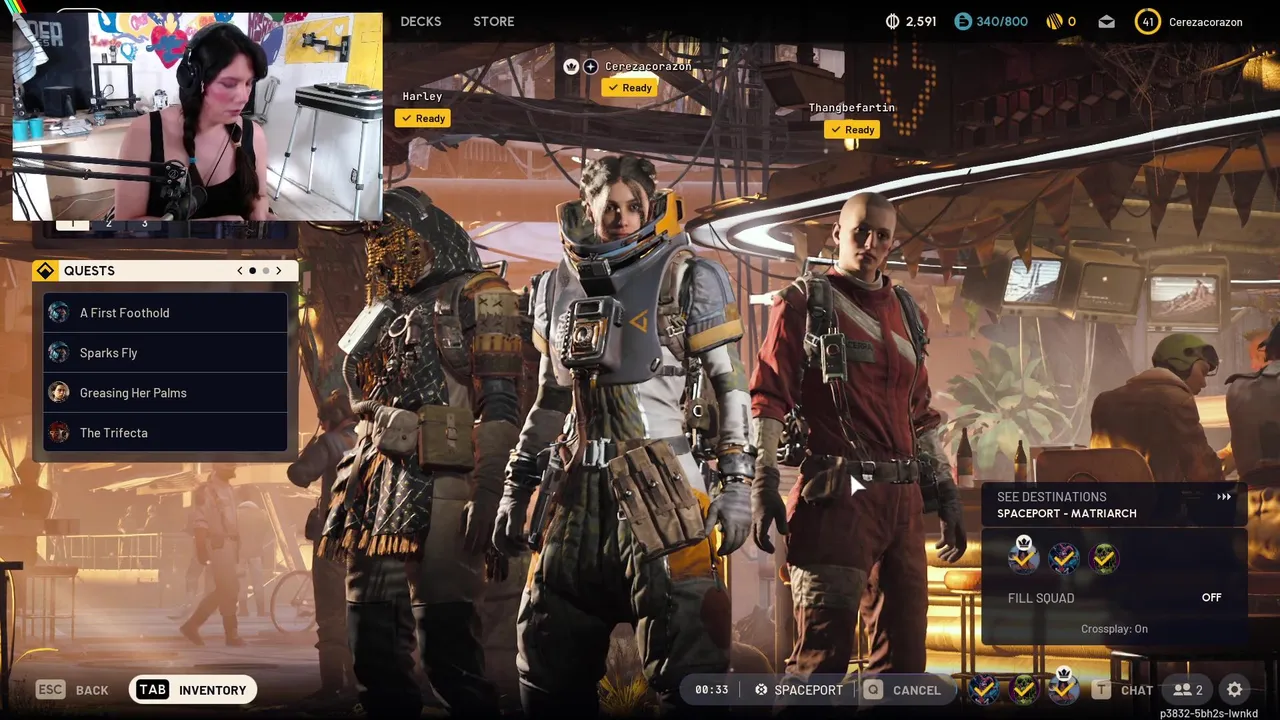Screen dimensions: 1280x720
Task: Open quest The Trifecta
Action: click(x=165, y=433)
